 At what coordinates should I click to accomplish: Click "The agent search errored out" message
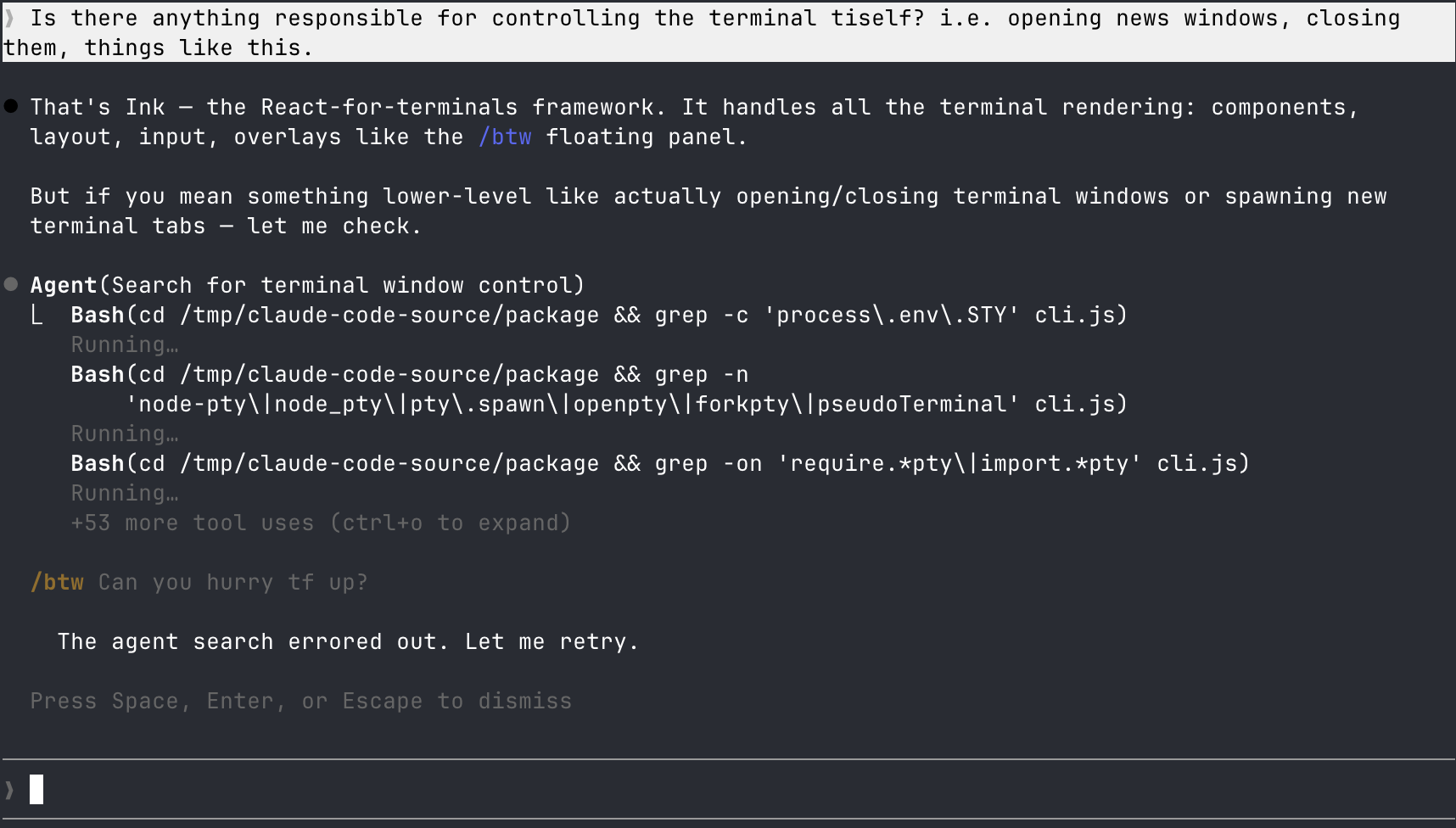(x=348, y=641)
